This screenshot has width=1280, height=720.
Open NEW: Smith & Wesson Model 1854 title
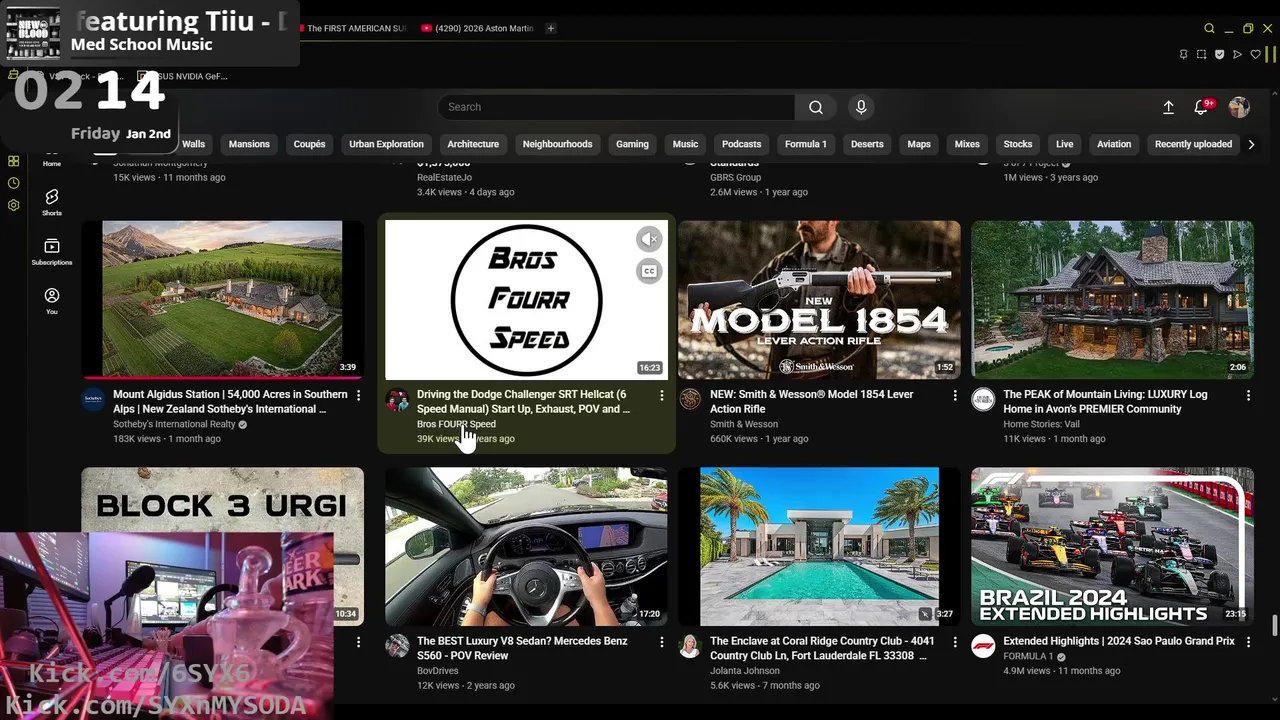point(811,401)
